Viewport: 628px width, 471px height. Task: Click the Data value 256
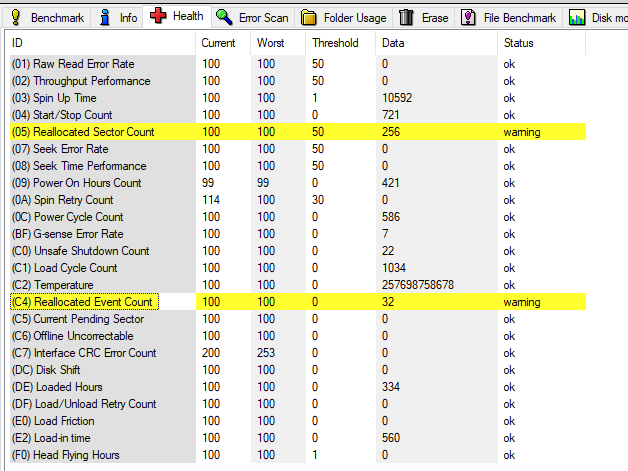pos(391,132)
